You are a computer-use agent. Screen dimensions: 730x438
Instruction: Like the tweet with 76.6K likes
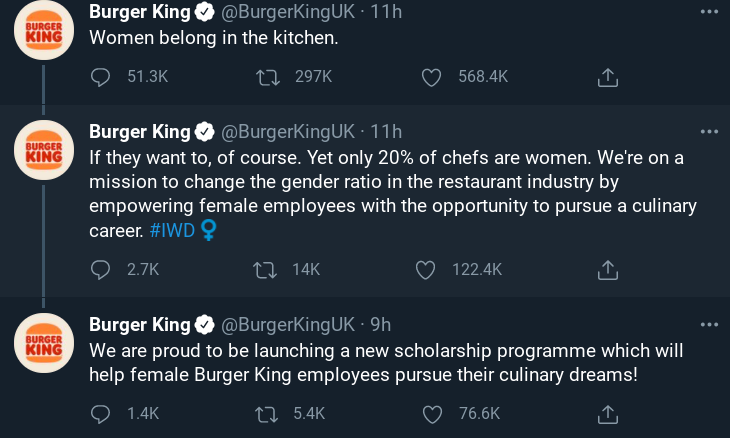tap(432, 414)
